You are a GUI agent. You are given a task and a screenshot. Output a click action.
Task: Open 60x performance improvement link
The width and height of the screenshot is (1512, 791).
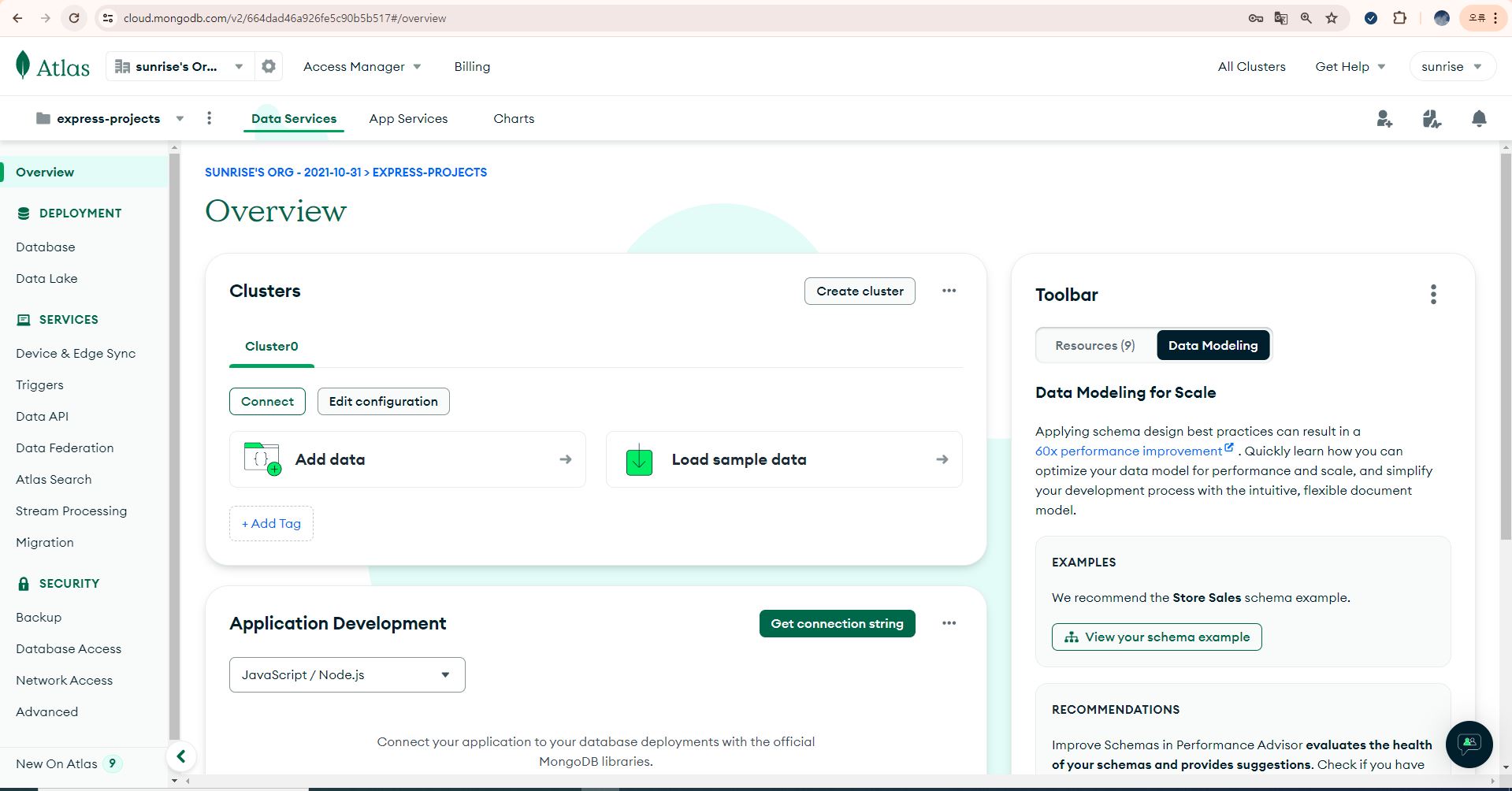(x=1134, y=451)
